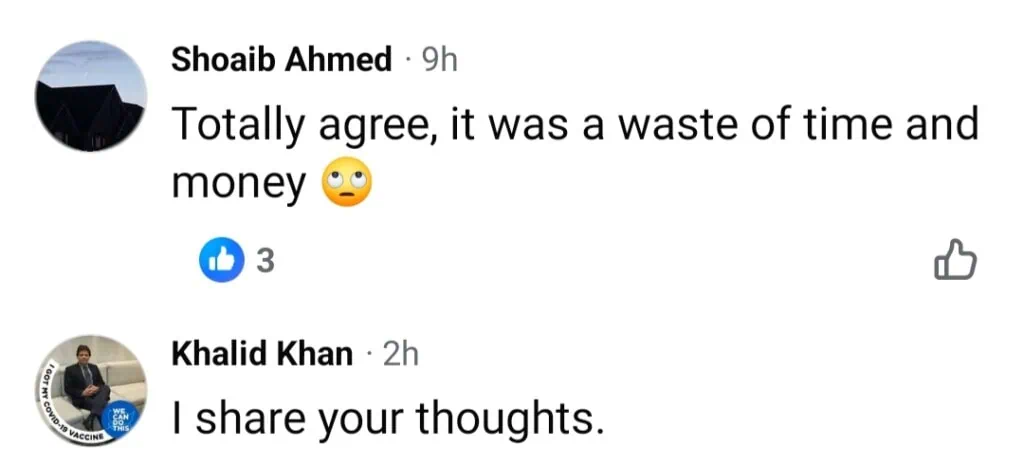Click Shoaib Ahmed's name
Image resolution: width=1024 pixels, height=465 pixels.
(x=282, y=60)
